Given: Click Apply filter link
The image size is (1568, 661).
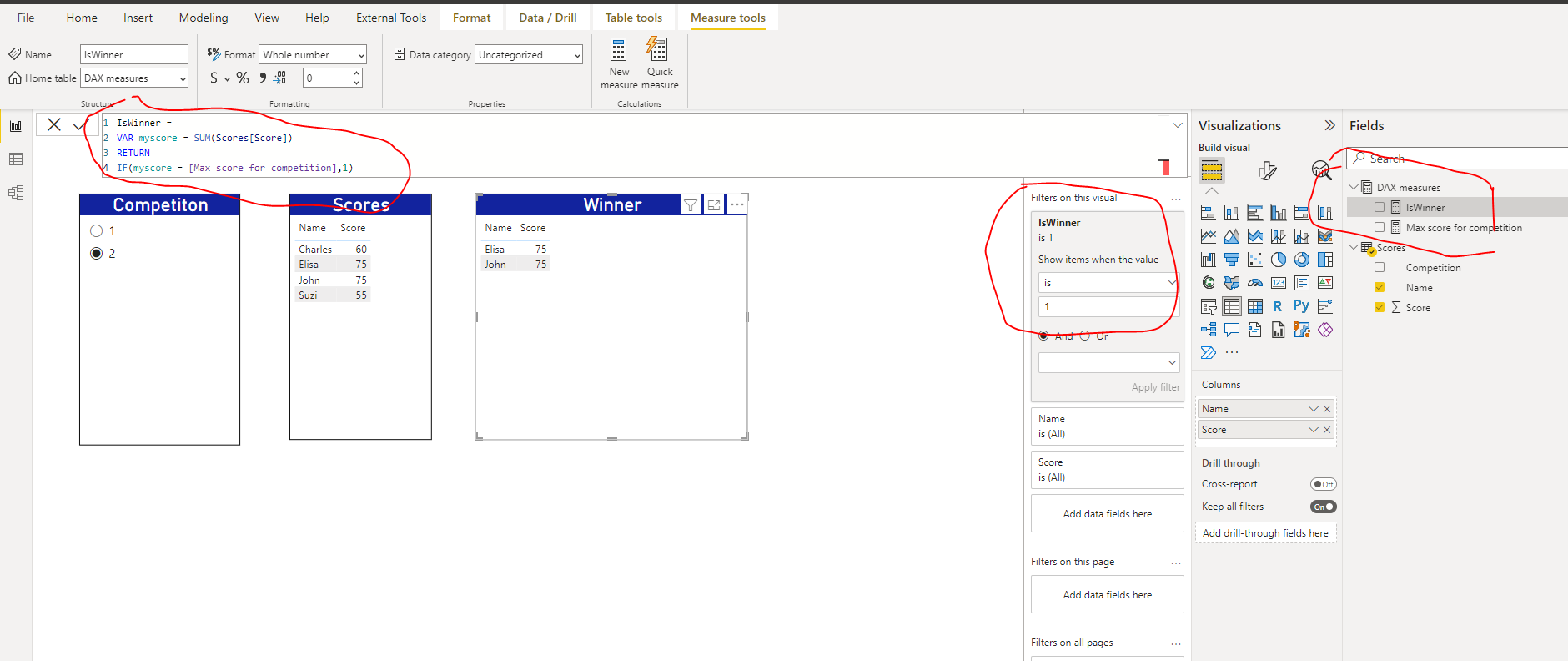Looking at the screenshot, I should tap(1156, 387).
